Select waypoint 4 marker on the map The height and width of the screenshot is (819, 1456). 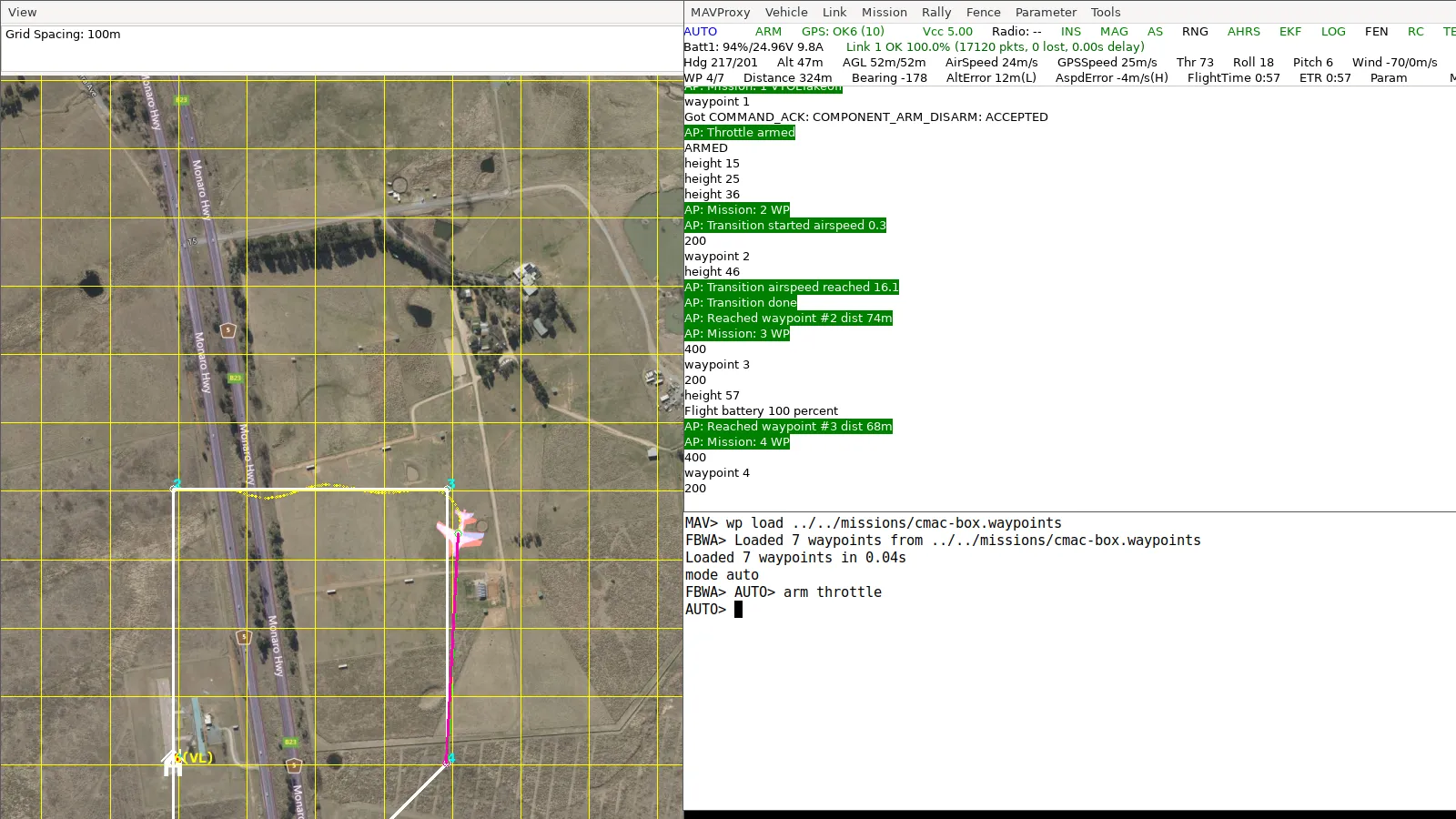tap(450, 760)
